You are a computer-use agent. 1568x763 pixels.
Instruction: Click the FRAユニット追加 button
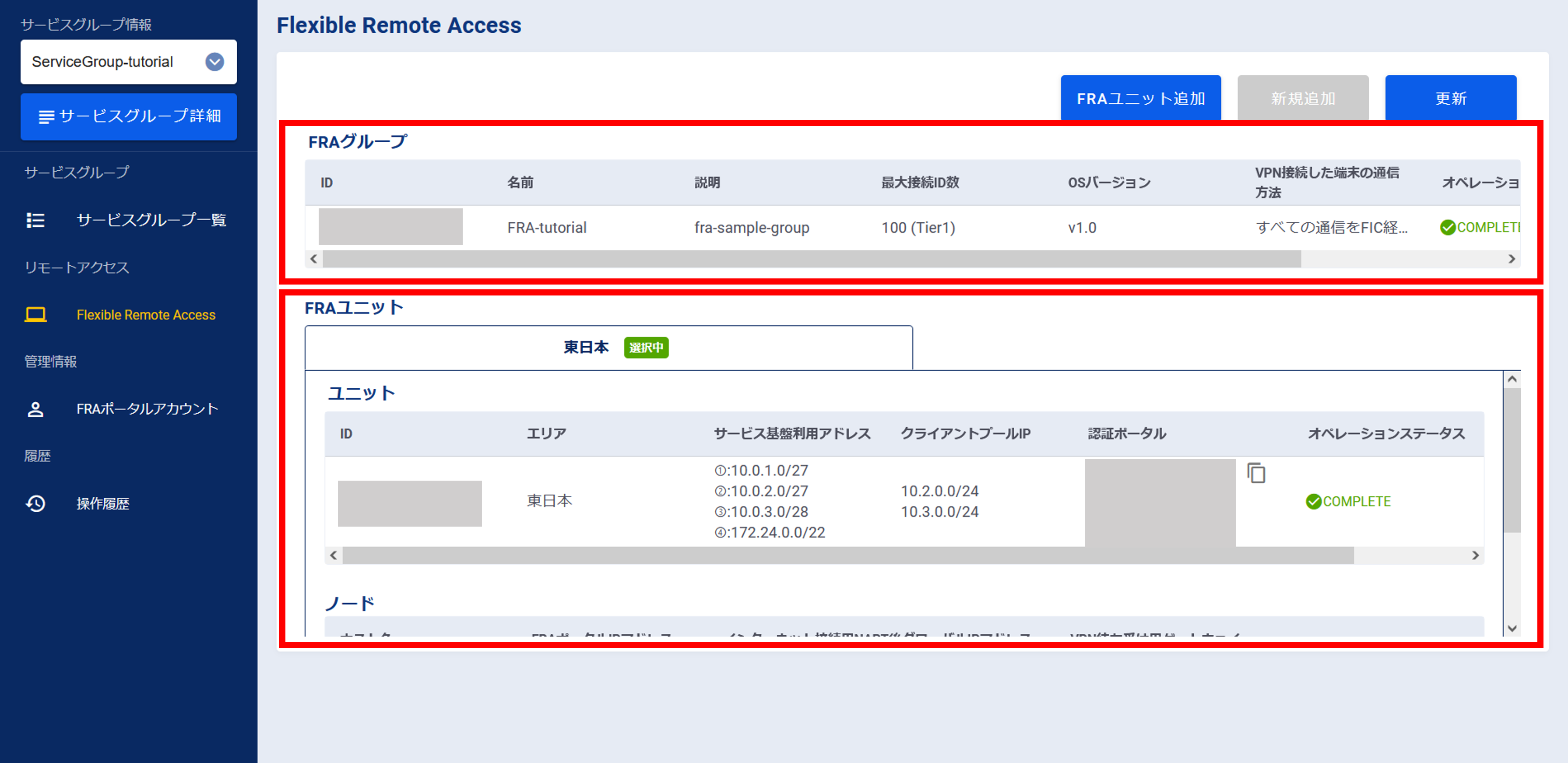coord(1140,98)
